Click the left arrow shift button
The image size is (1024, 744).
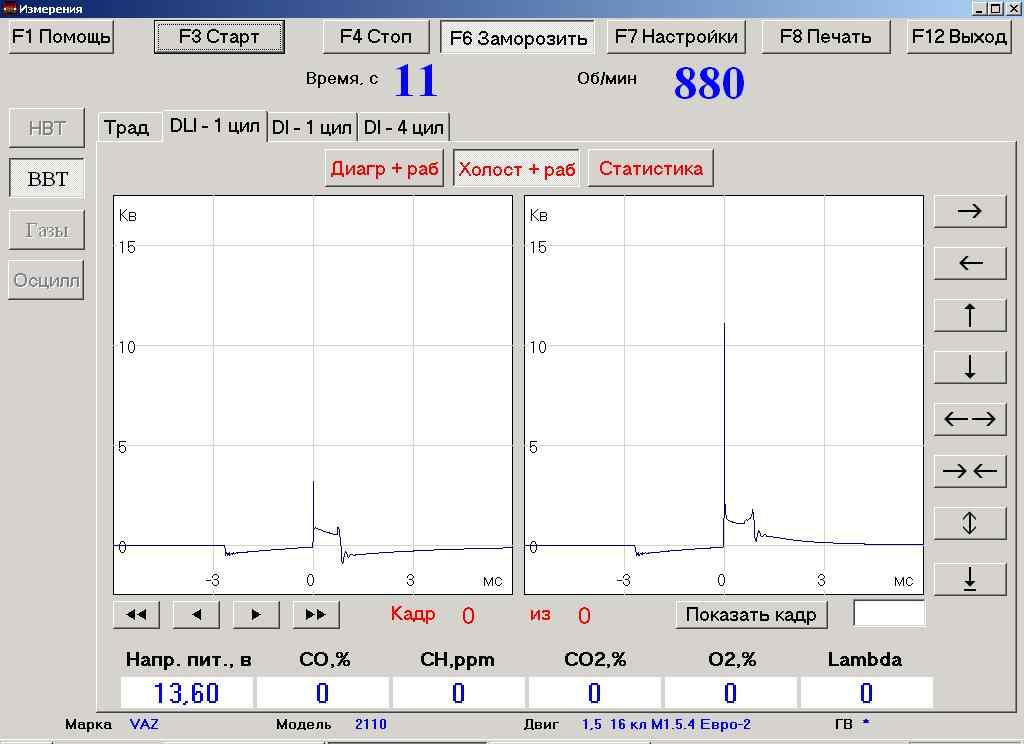pyautogui.click(x=970, y=263)
